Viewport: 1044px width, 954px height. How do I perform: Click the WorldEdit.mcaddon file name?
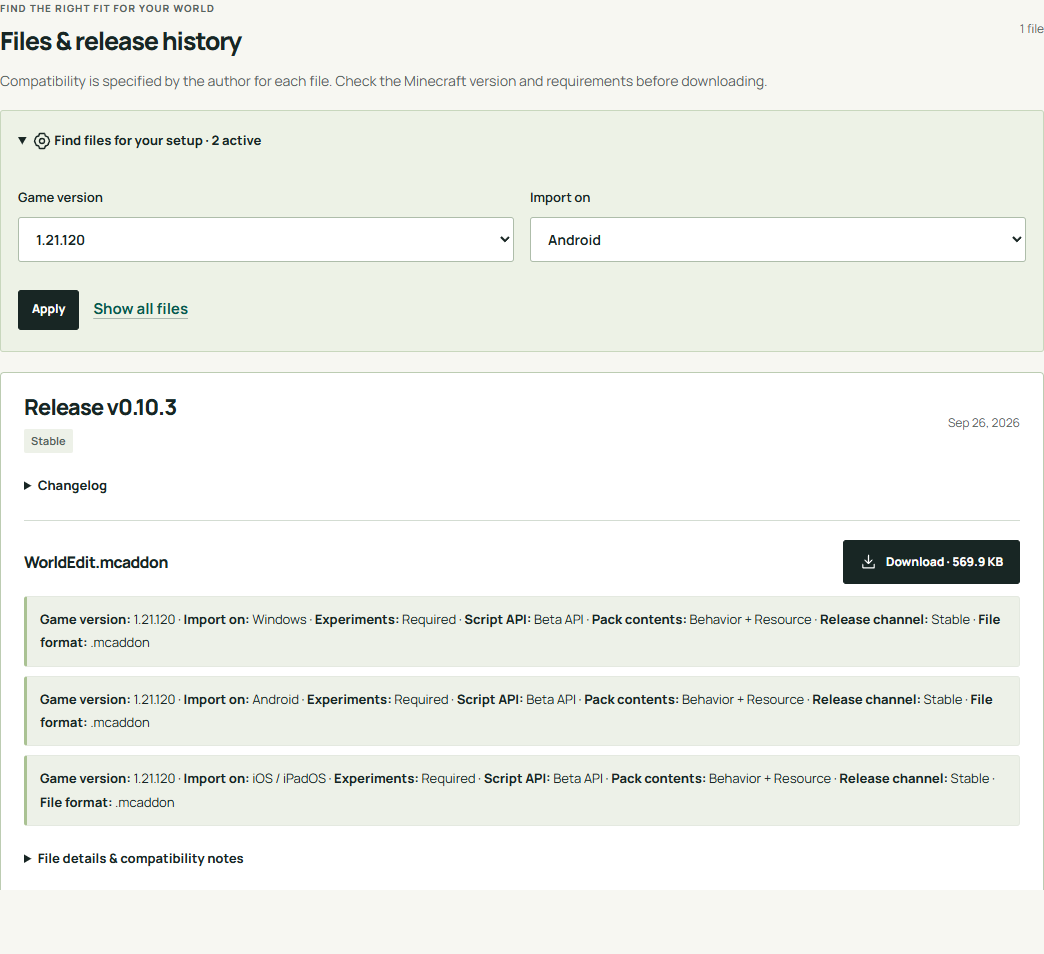tap(96, 563)
